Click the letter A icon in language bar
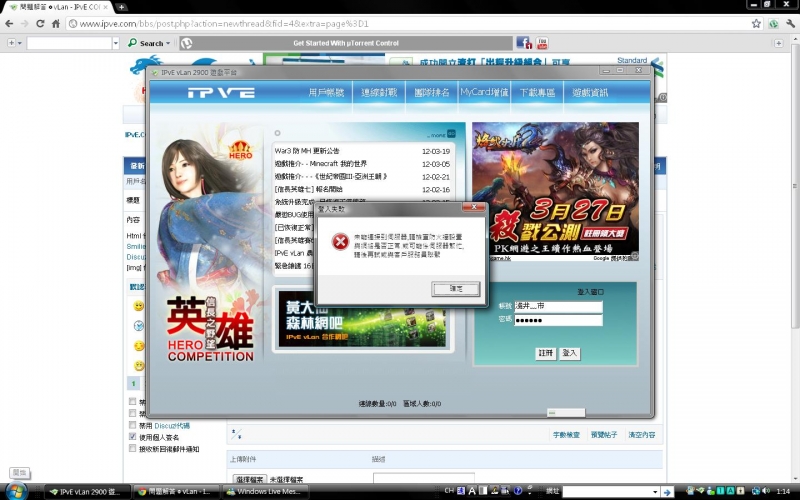The height and width of the screenshot is (500, 800). 472,491
